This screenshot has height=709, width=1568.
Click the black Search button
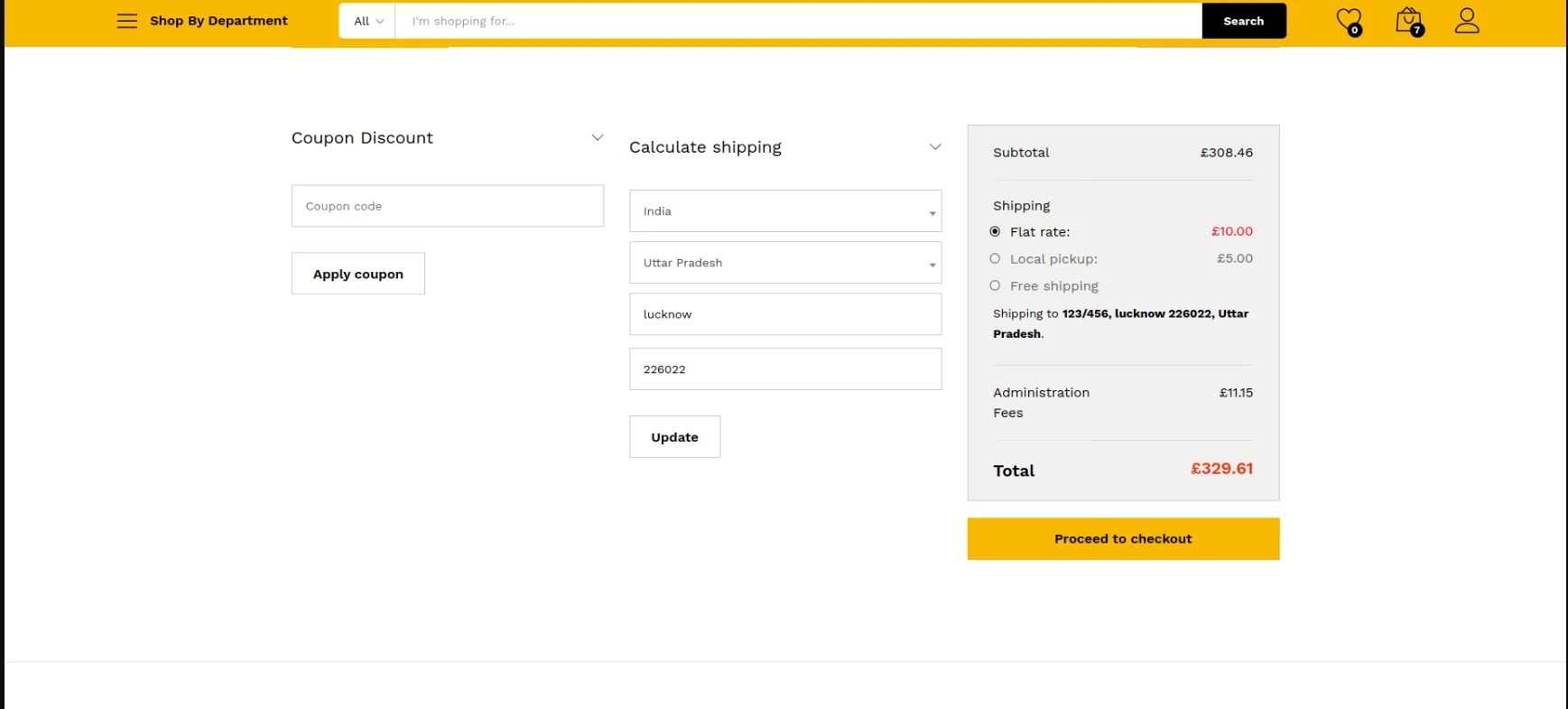(1243, 21)
